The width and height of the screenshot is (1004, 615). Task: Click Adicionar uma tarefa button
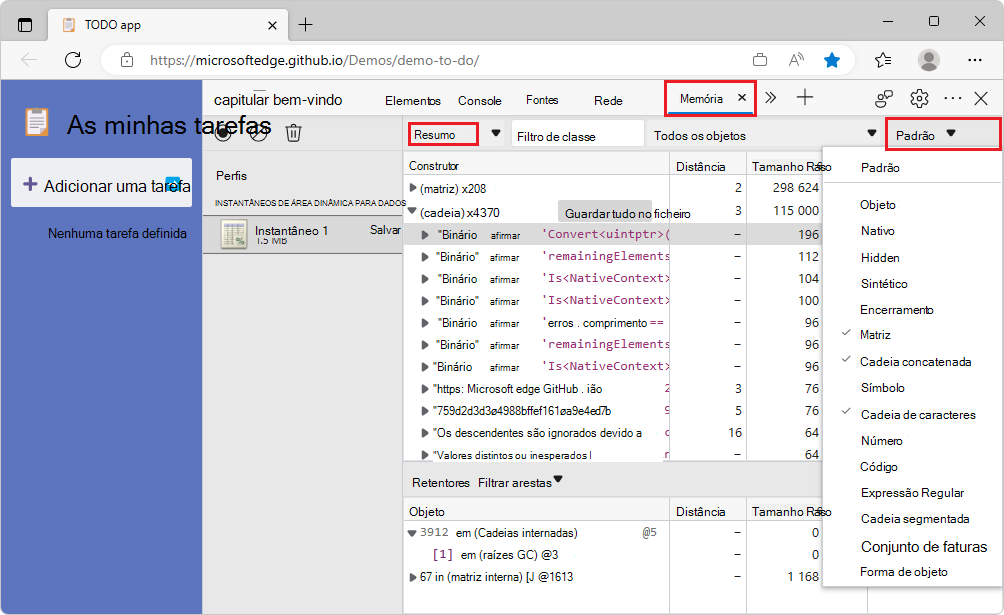101,183
